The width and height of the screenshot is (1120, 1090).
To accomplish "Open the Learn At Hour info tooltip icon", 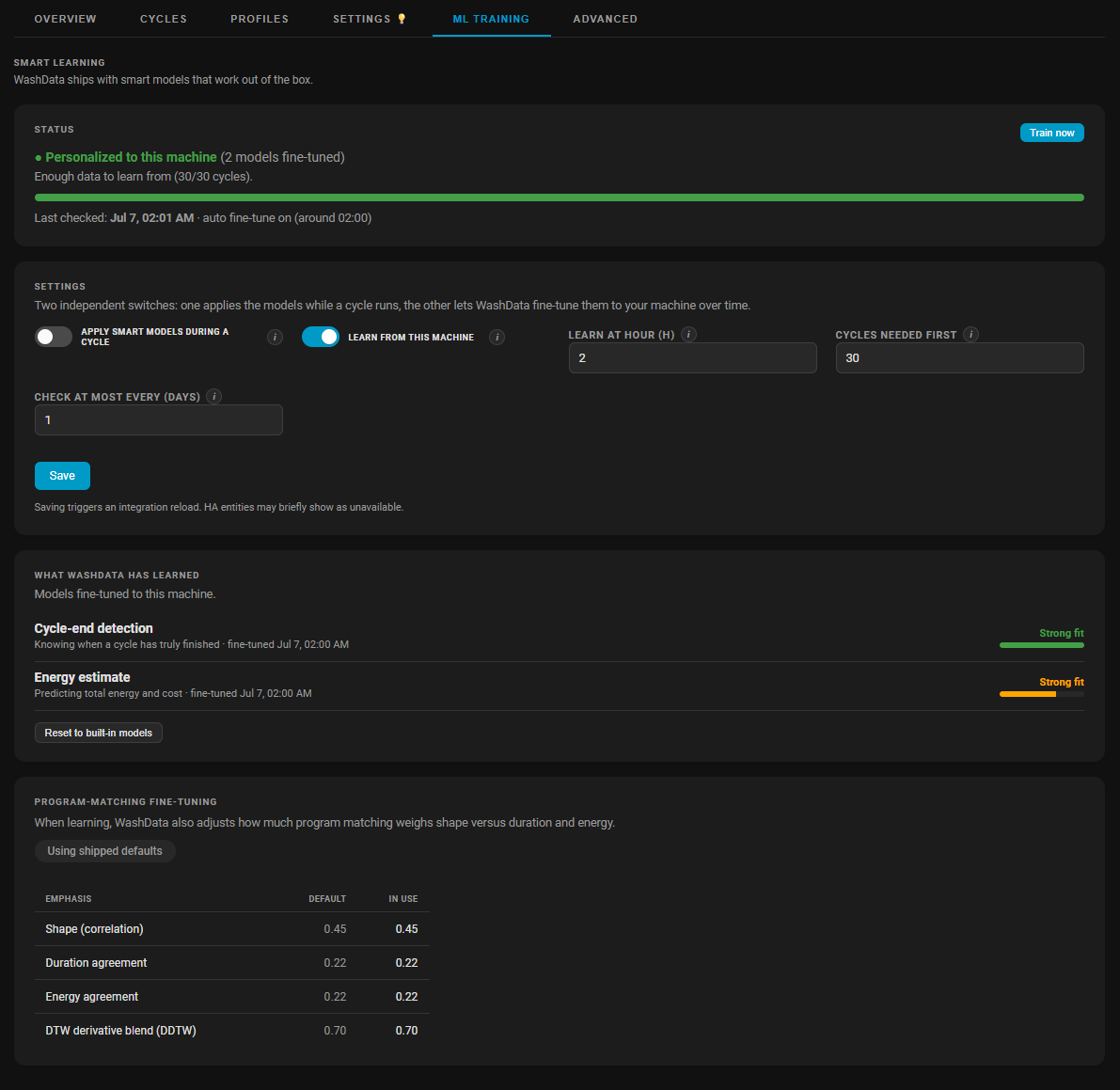I will 688,334.
